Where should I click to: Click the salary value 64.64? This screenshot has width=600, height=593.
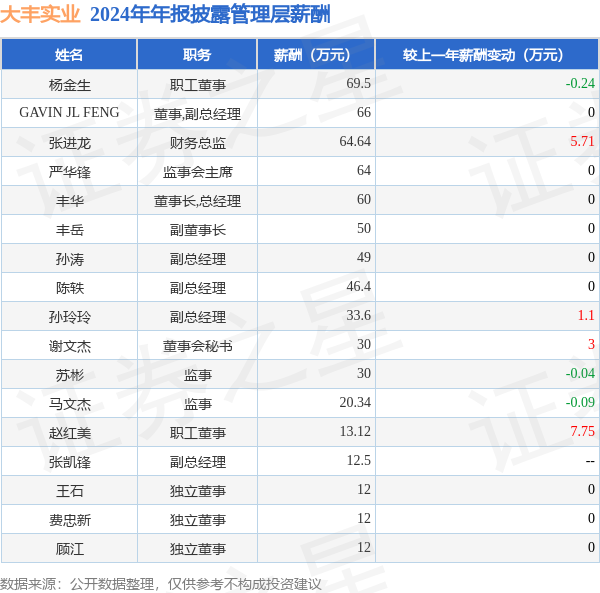[355, 142]
